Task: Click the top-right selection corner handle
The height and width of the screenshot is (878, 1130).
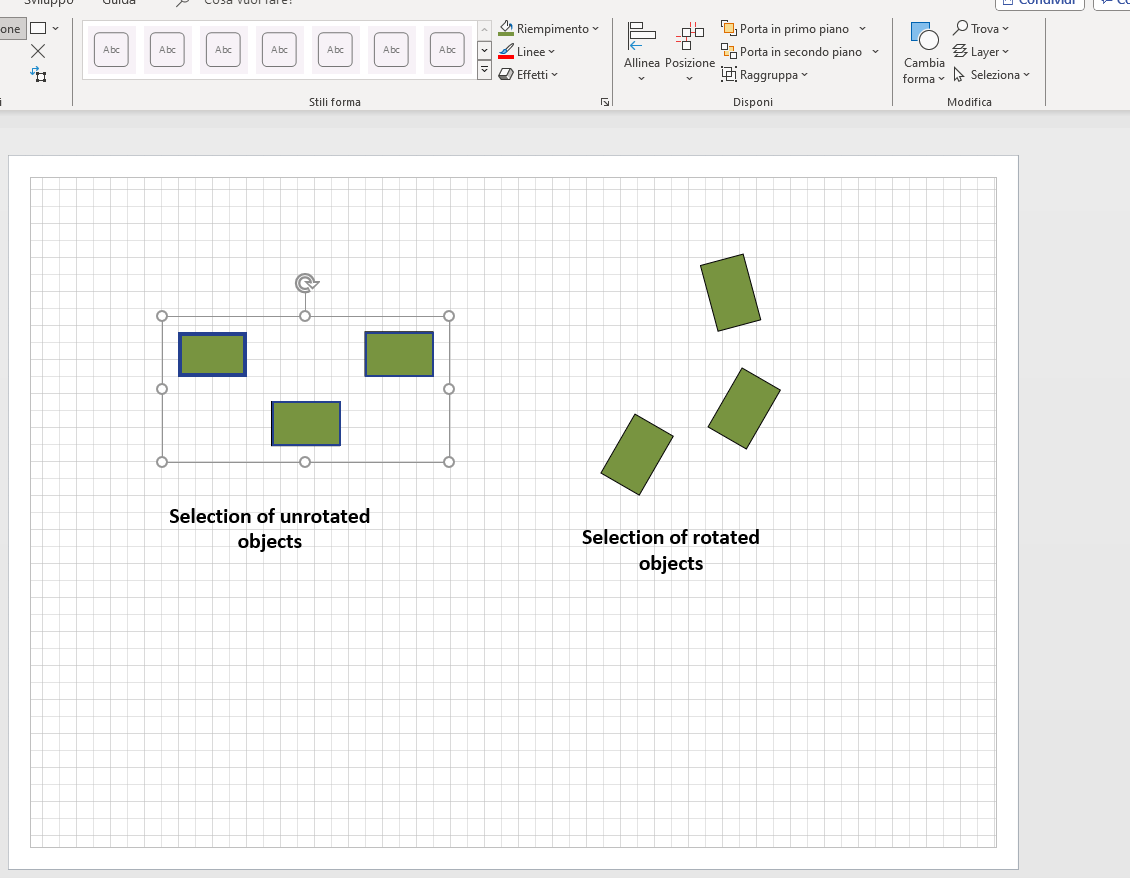Action: click(x=449, y=316)
